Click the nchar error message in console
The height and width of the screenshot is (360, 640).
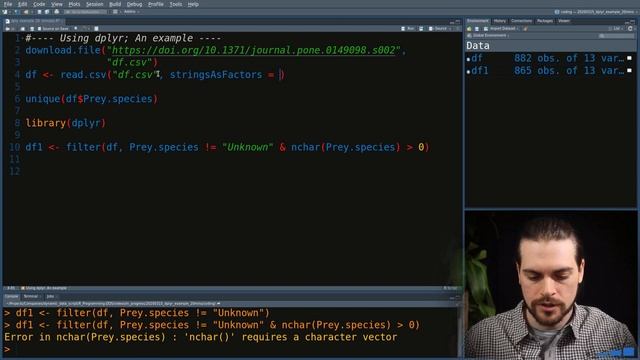pos(200,337)
